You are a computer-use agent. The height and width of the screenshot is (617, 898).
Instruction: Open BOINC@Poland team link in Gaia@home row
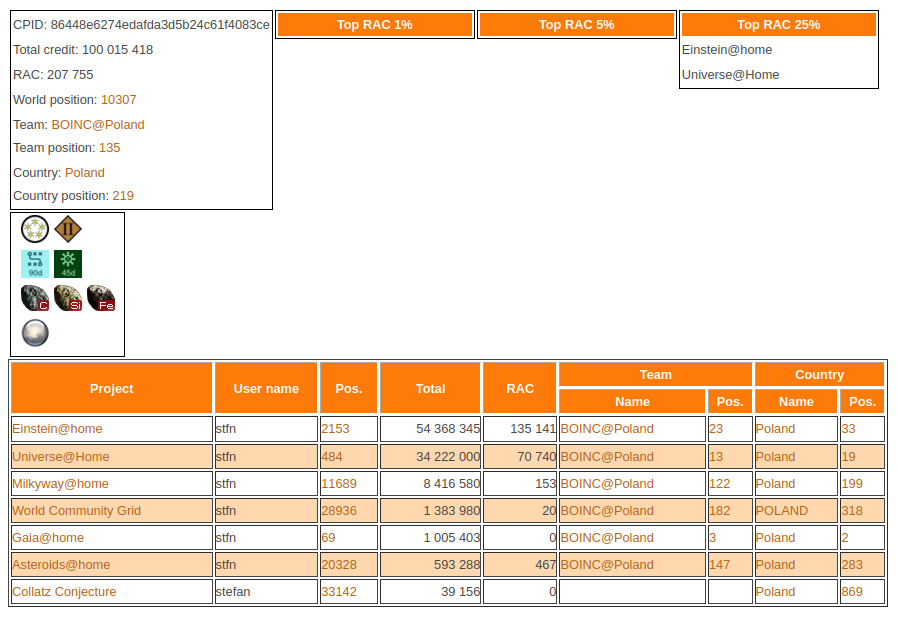pyautogui.click(x=607, y=537)
